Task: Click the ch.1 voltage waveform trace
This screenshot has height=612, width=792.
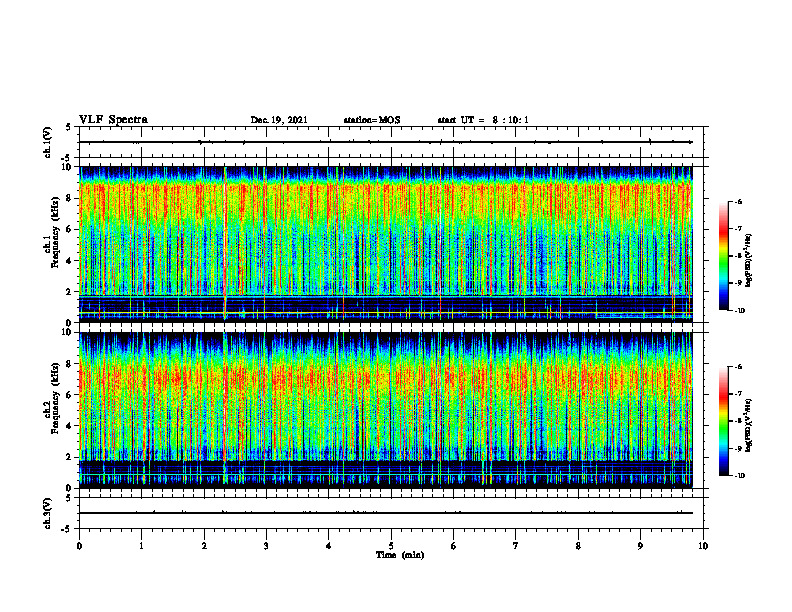Action: (x=385, y=142)
